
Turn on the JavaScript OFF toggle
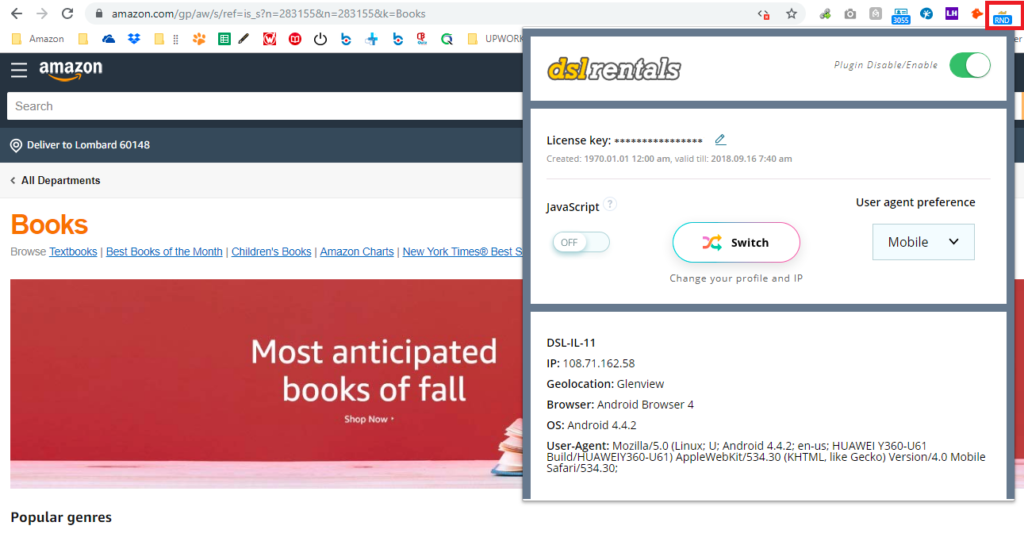point(581,242)
